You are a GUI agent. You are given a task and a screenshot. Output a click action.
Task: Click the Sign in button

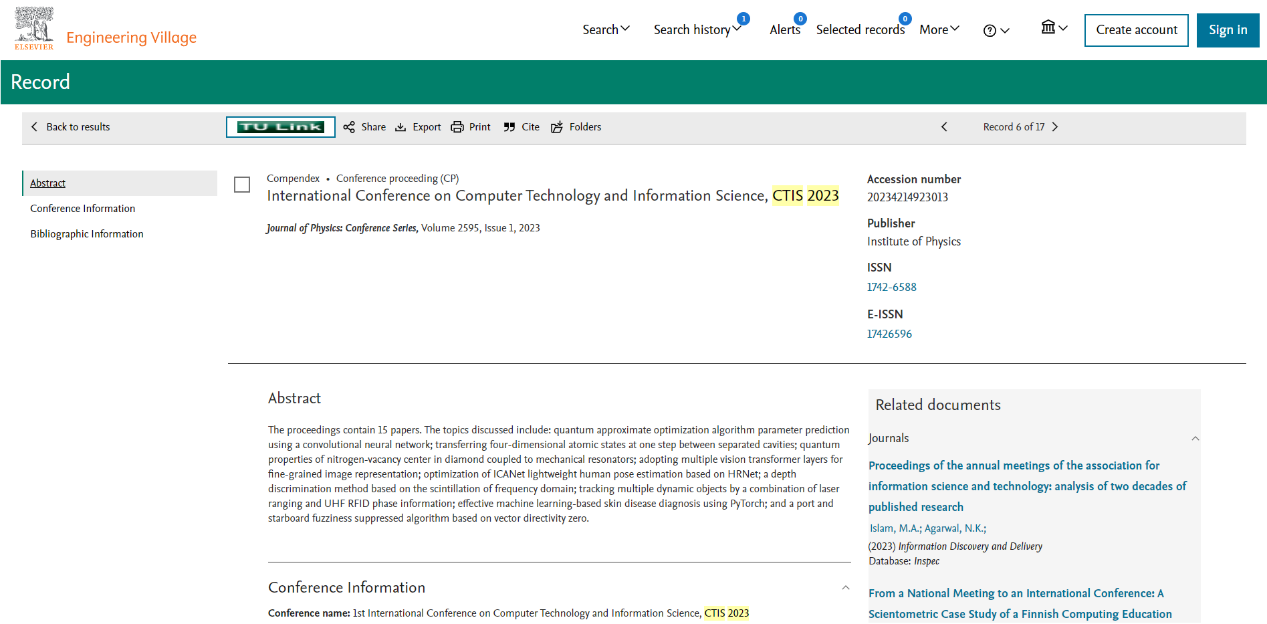tap(1227, 30)
